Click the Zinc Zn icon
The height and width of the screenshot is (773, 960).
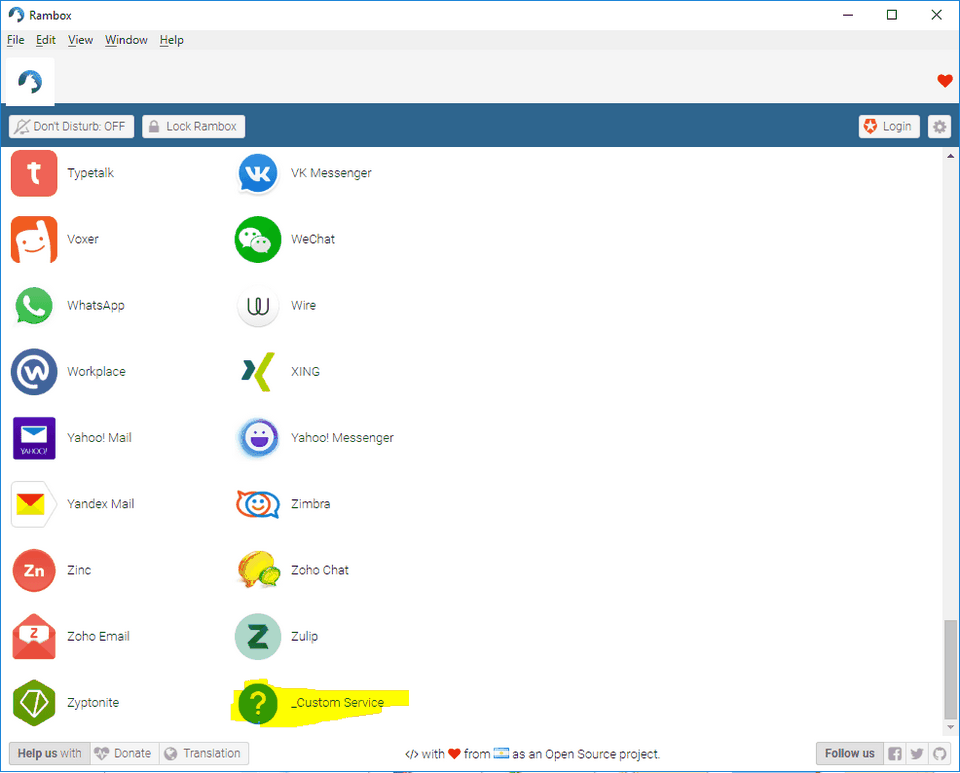pos(34,570)
